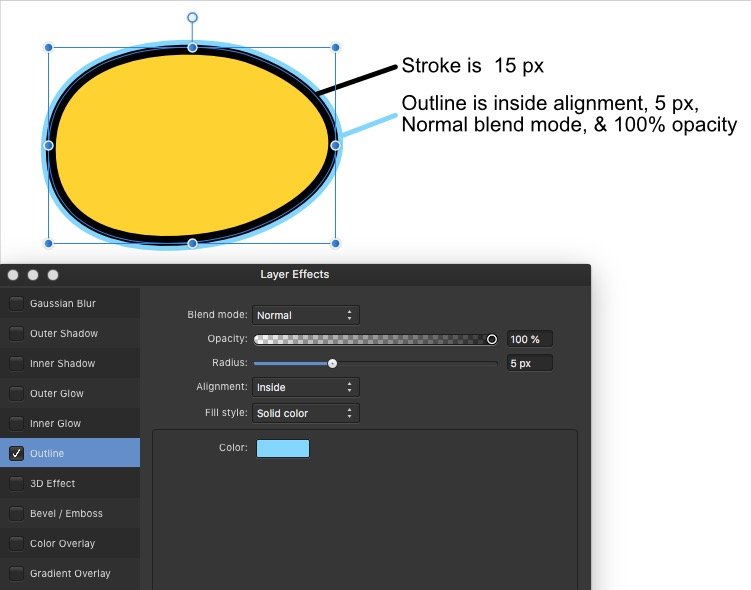751x590 pixels.
Task: Open the Alignment dropdown showing Inside
Action: coord(306,387)
